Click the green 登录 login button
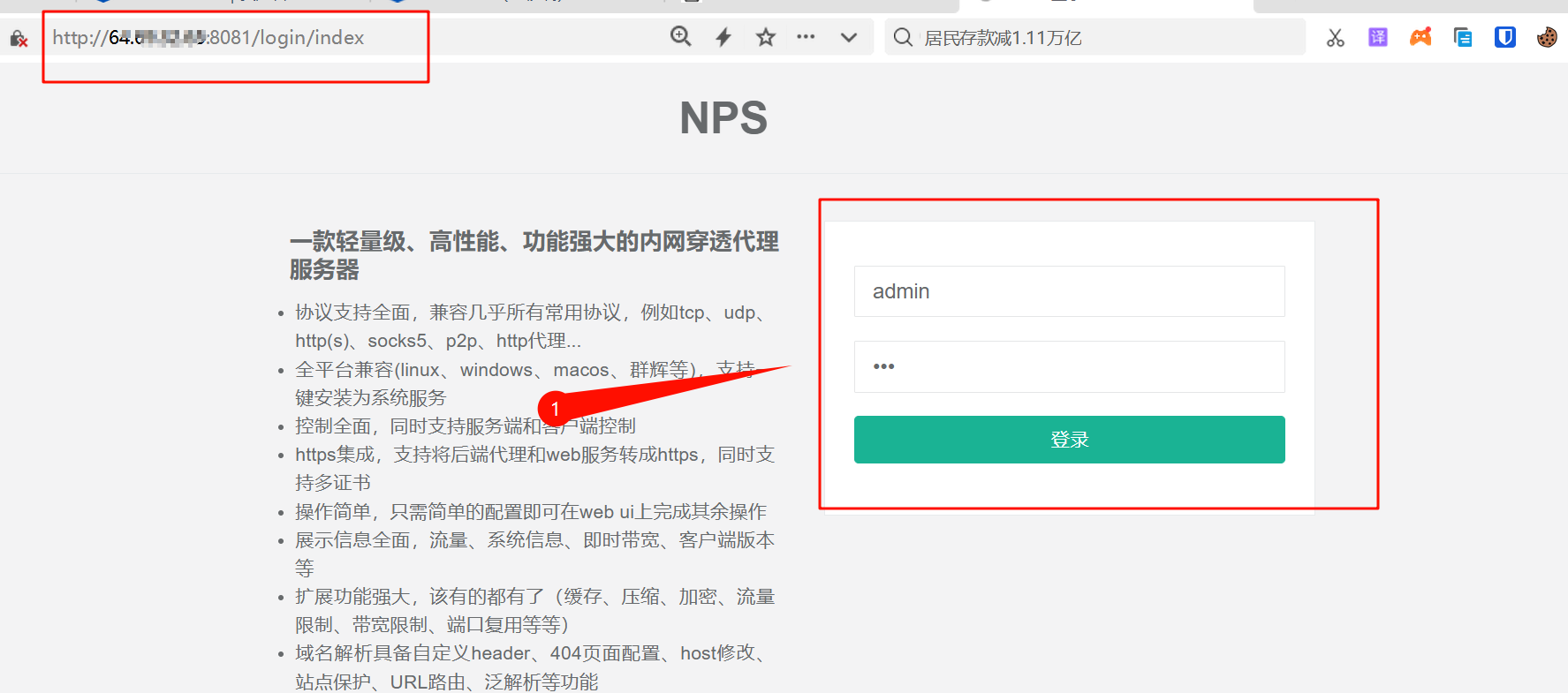This screenshot has height=693, width=1568. [1069, 440]
